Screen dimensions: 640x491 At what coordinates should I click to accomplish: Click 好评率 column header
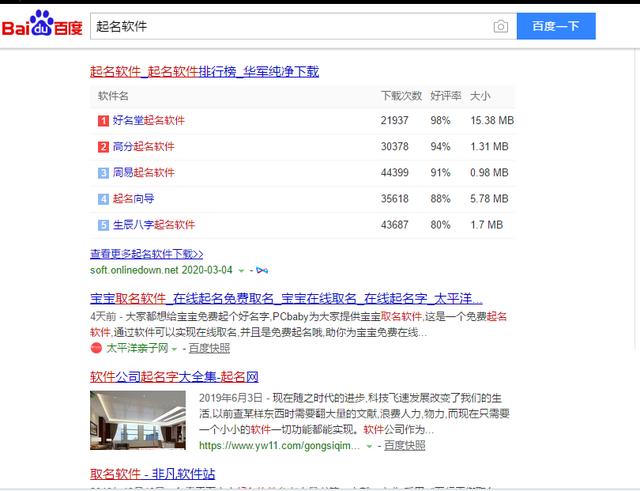446,96
